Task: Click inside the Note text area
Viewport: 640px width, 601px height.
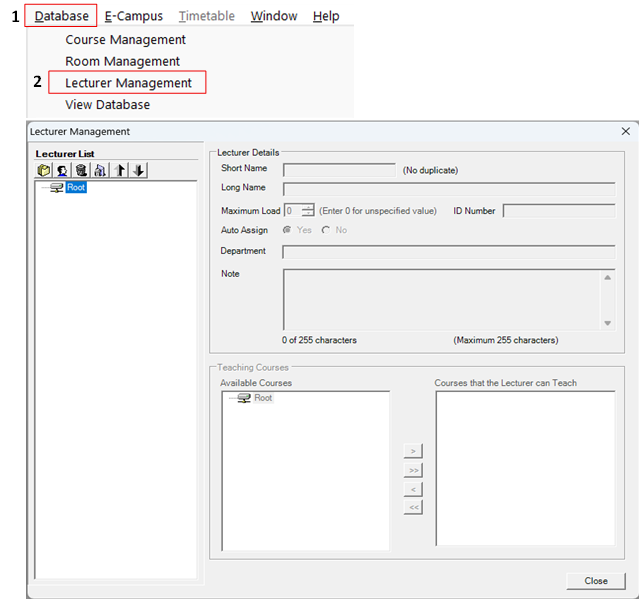Action: 442,299
